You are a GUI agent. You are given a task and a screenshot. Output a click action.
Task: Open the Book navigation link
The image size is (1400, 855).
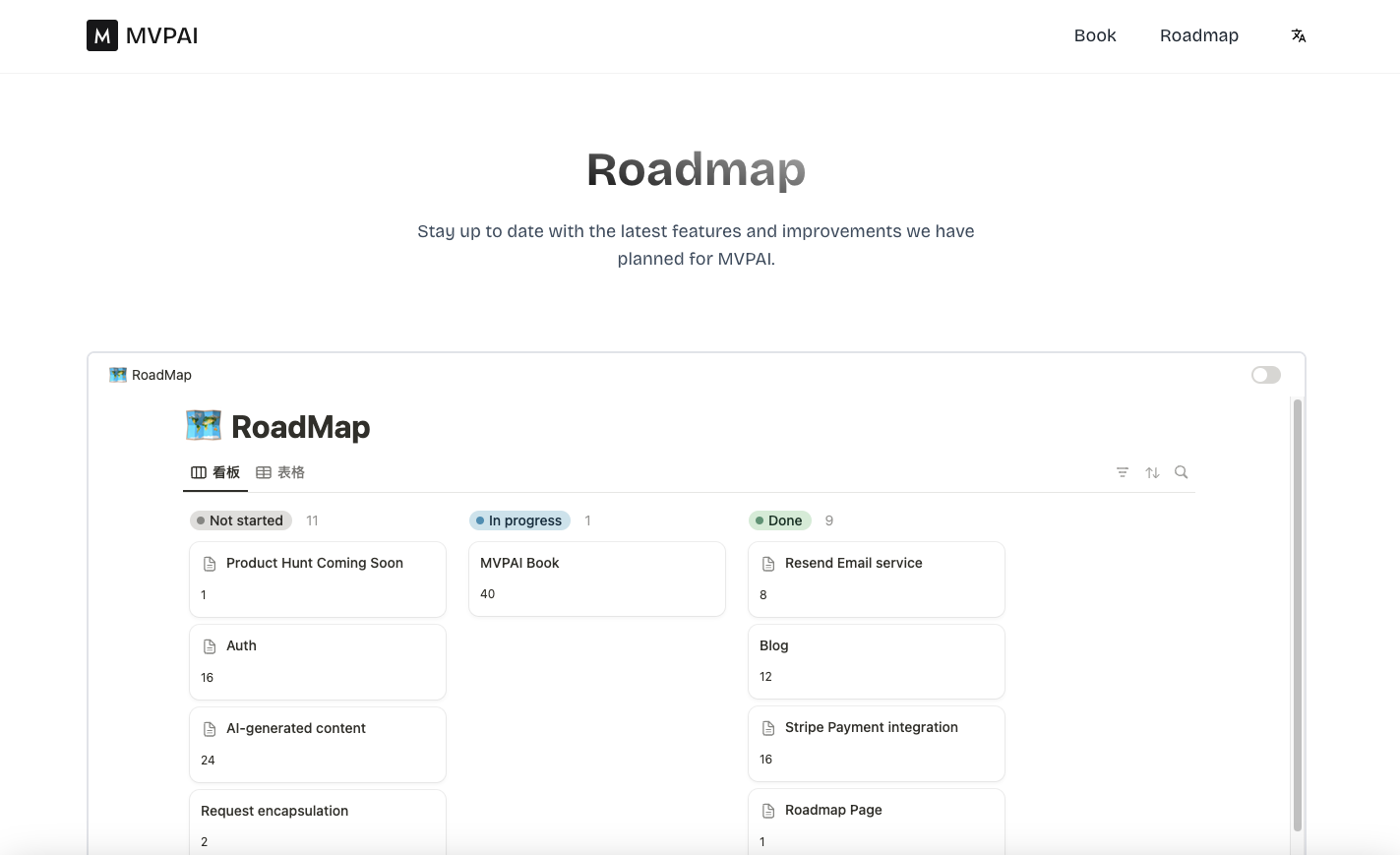tap(1095, 35)
